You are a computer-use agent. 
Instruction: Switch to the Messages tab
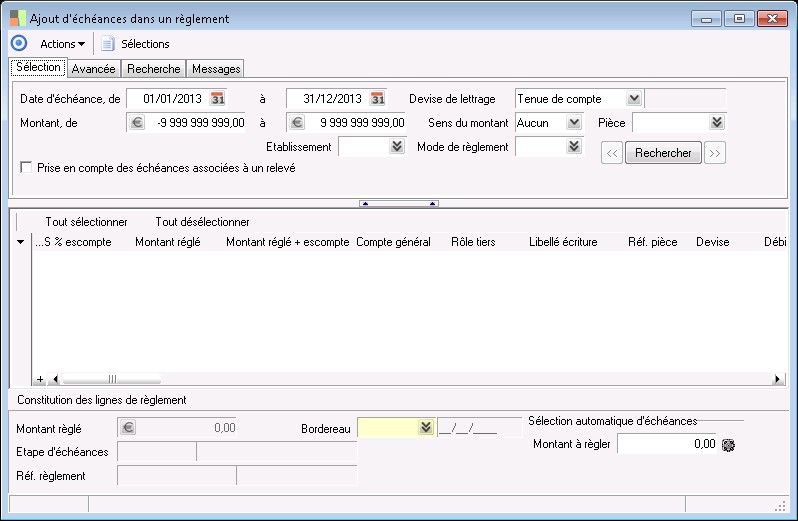coord(215,69)
